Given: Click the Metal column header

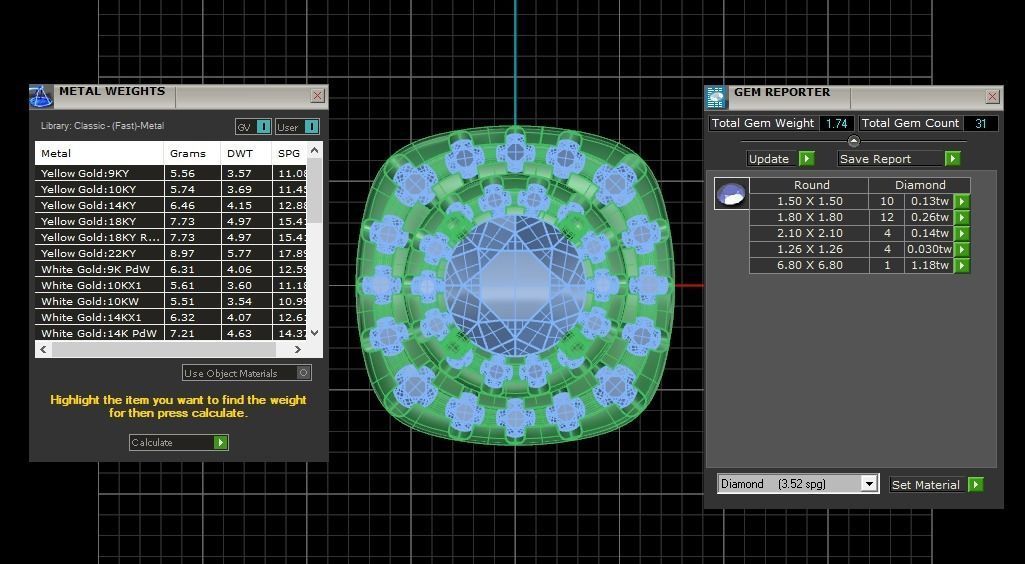Looking at the screenshot, I should tap(99, 154).
